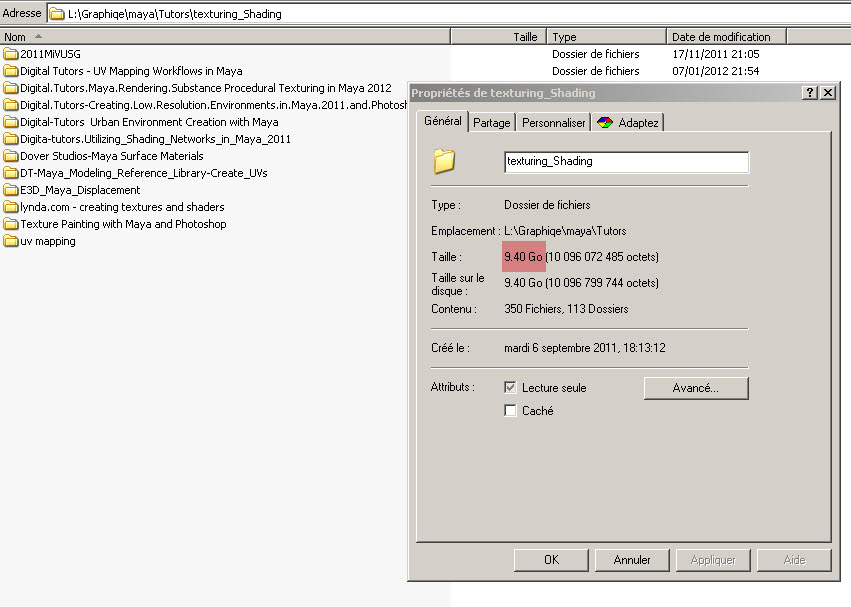Select E3D_Maya_Displacement folder name

point(80,190)
